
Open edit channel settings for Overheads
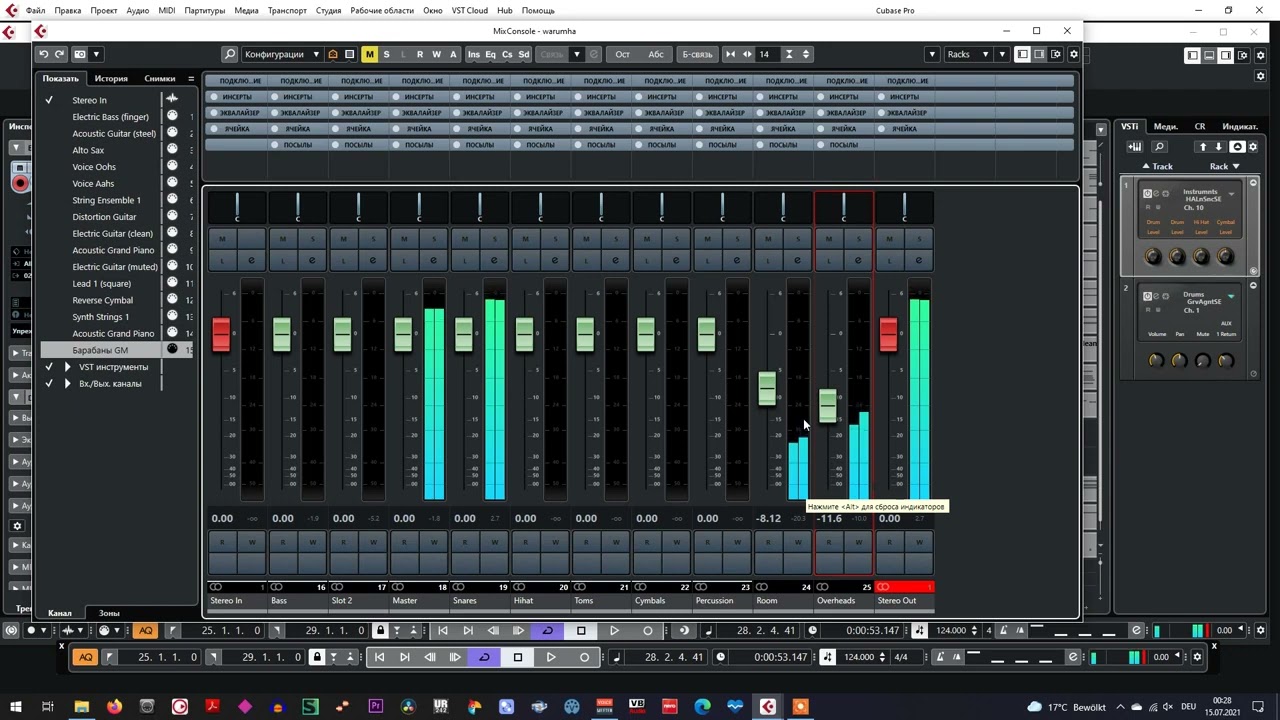click(859, 260)
